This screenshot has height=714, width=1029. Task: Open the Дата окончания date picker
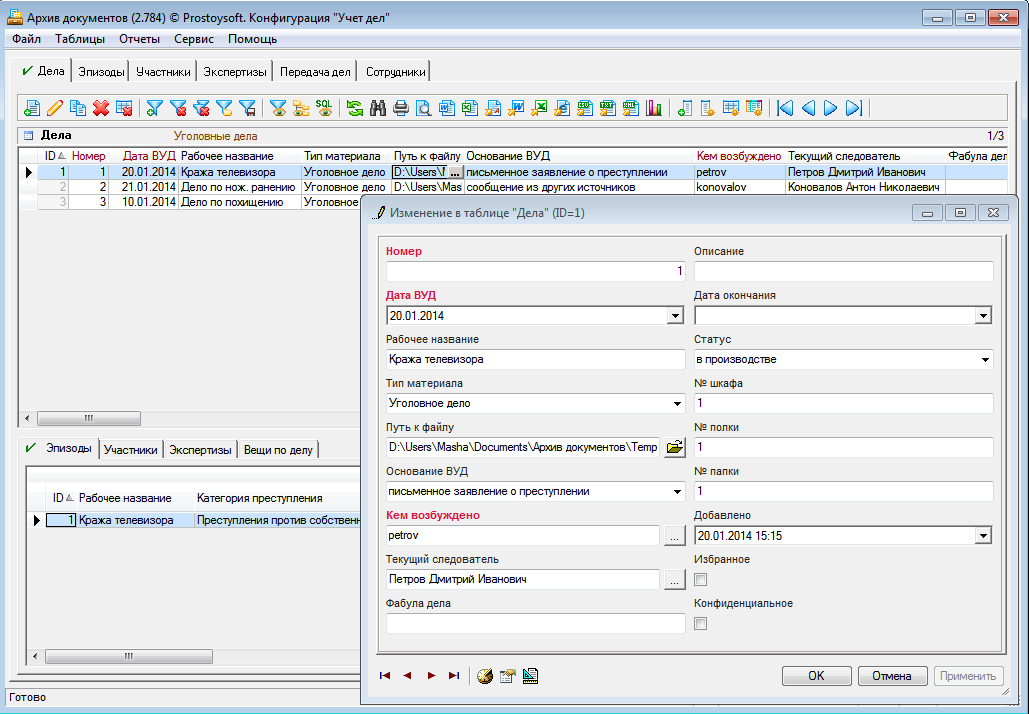(984, 316)
